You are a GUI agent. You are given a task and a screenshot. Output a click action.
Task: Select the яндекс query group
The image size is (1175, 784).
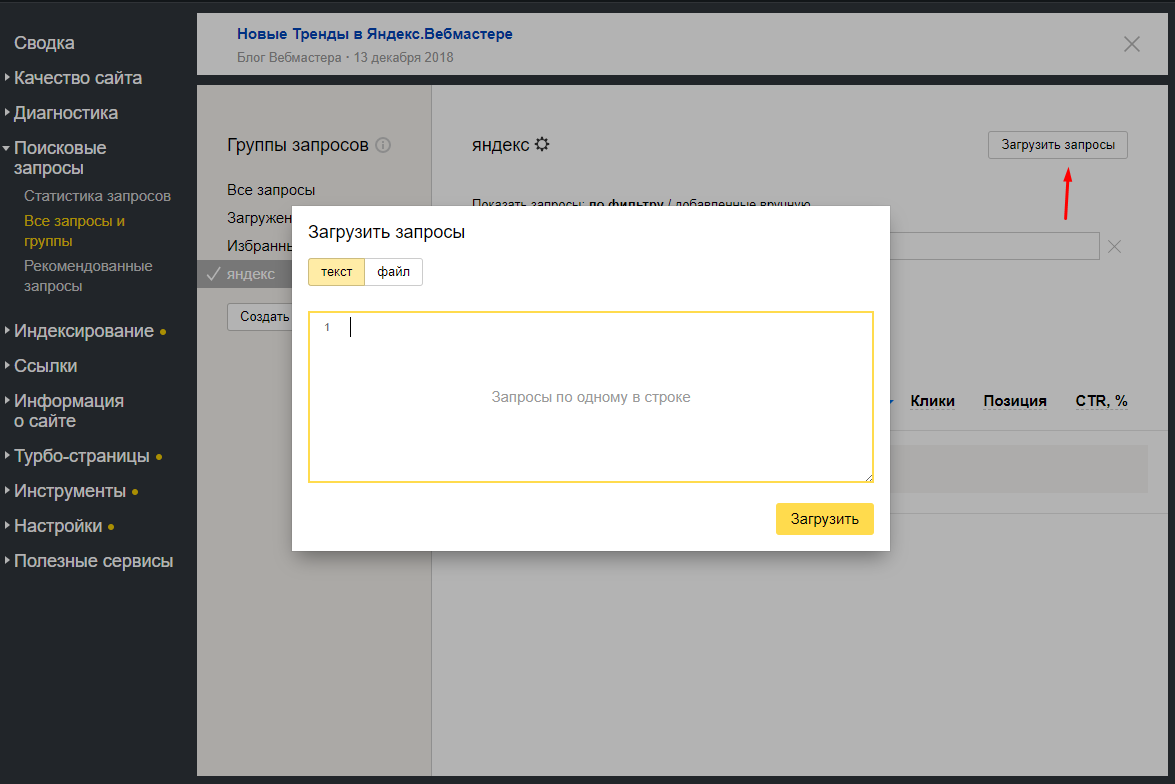click(x=251, y=274)
